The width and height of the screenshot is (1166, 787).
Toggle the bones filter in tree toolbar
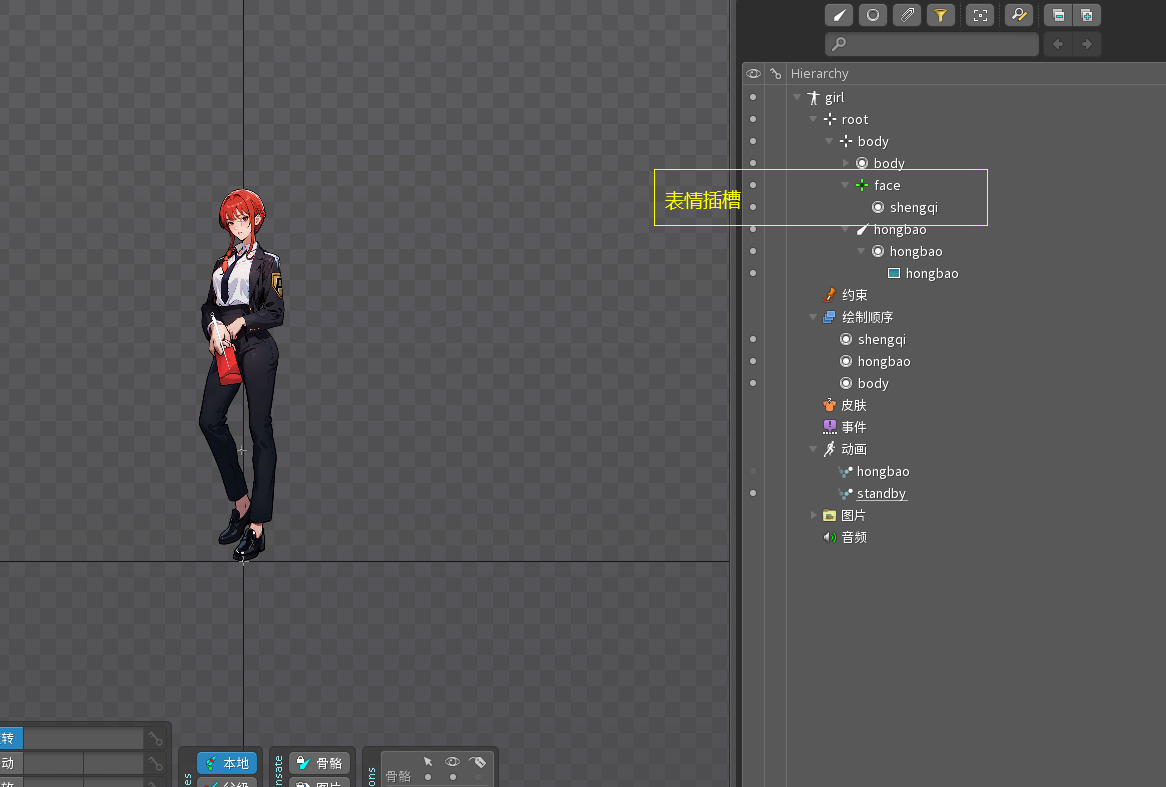pyautogui.click(x=840, y=15)
